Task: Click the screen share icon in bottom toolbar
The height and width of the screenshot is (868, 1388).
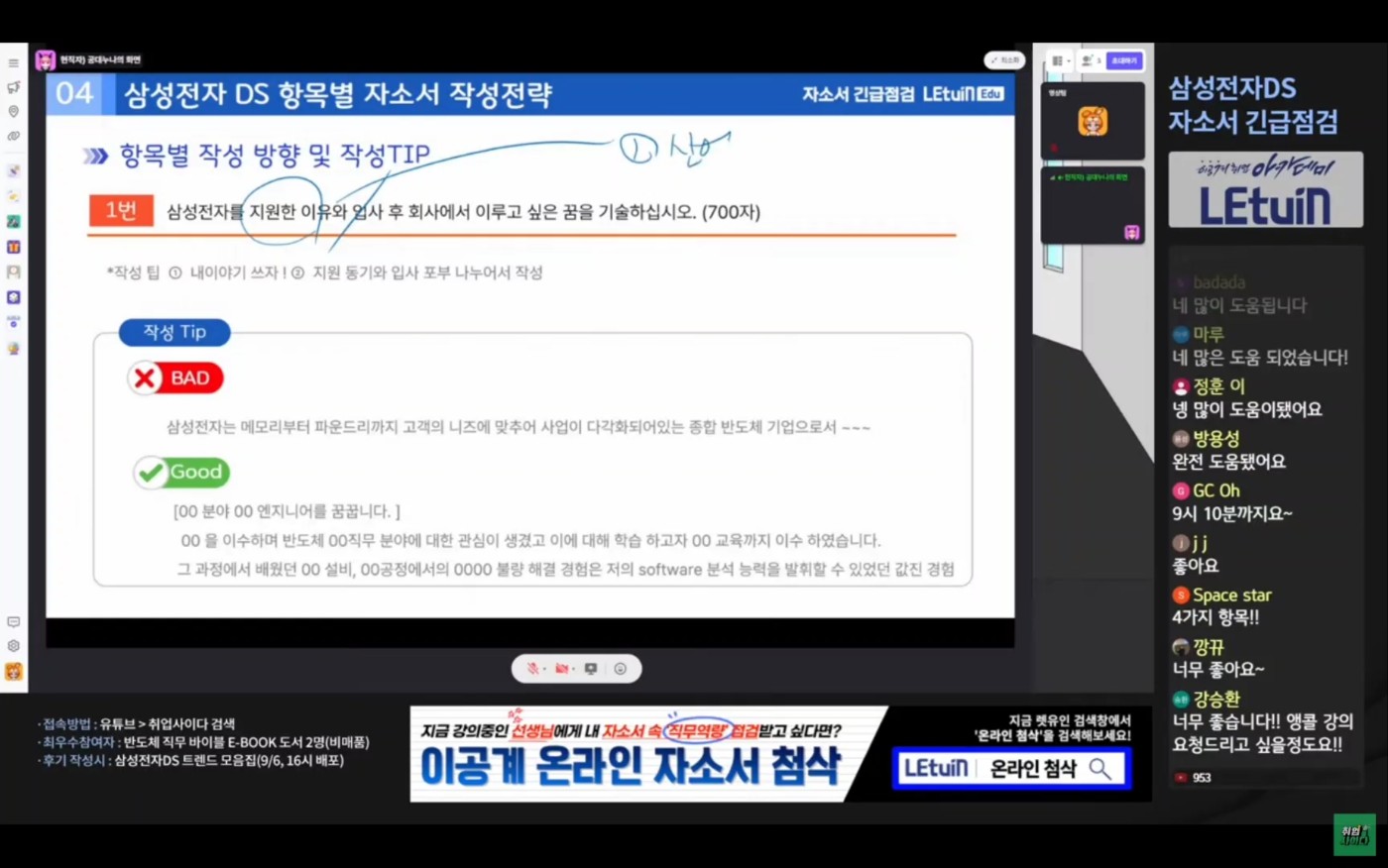Action: pyautogui.click(x=591, y=669)
